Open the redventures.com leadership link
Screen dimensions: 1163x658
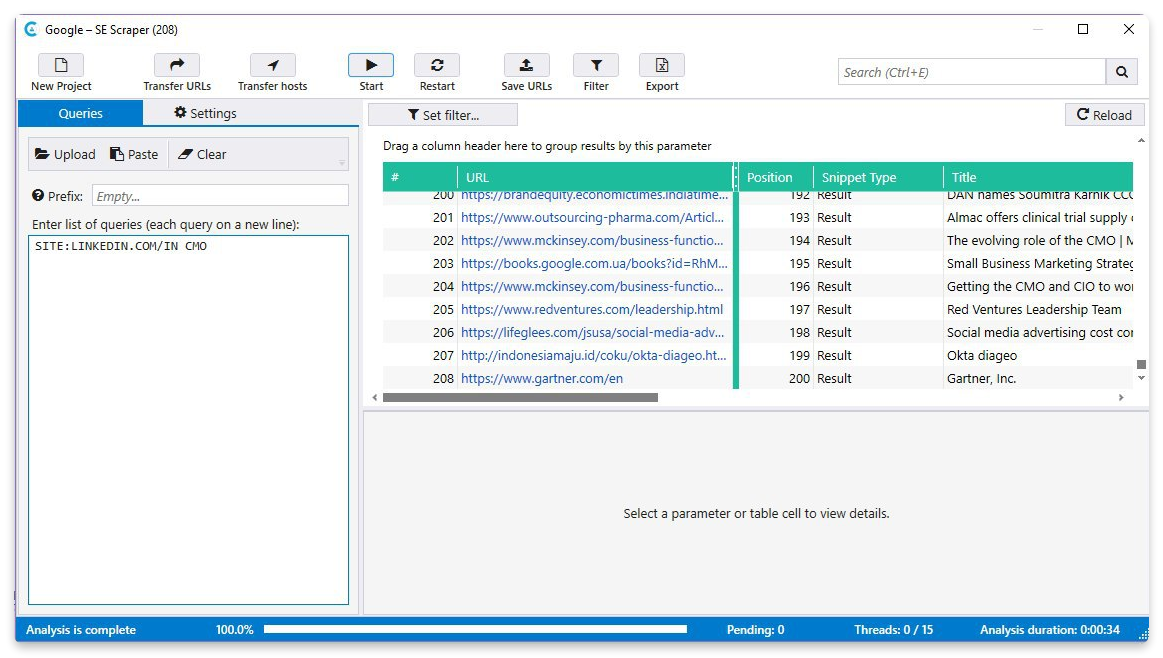tap(592, 309)
